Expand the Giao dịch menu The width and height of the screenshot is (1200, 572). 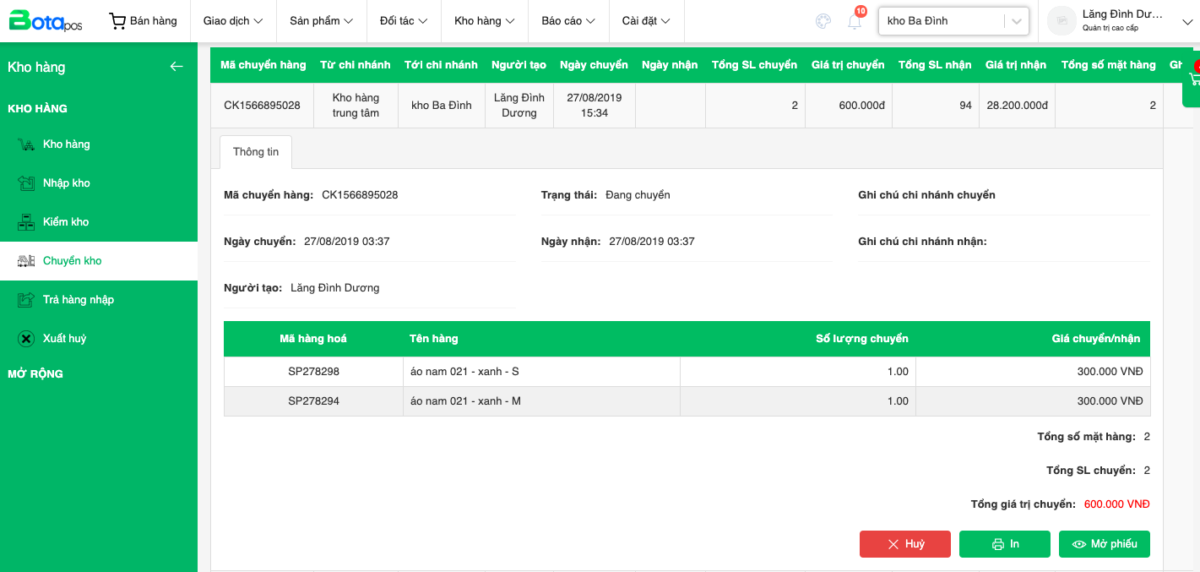coord(232,21)
